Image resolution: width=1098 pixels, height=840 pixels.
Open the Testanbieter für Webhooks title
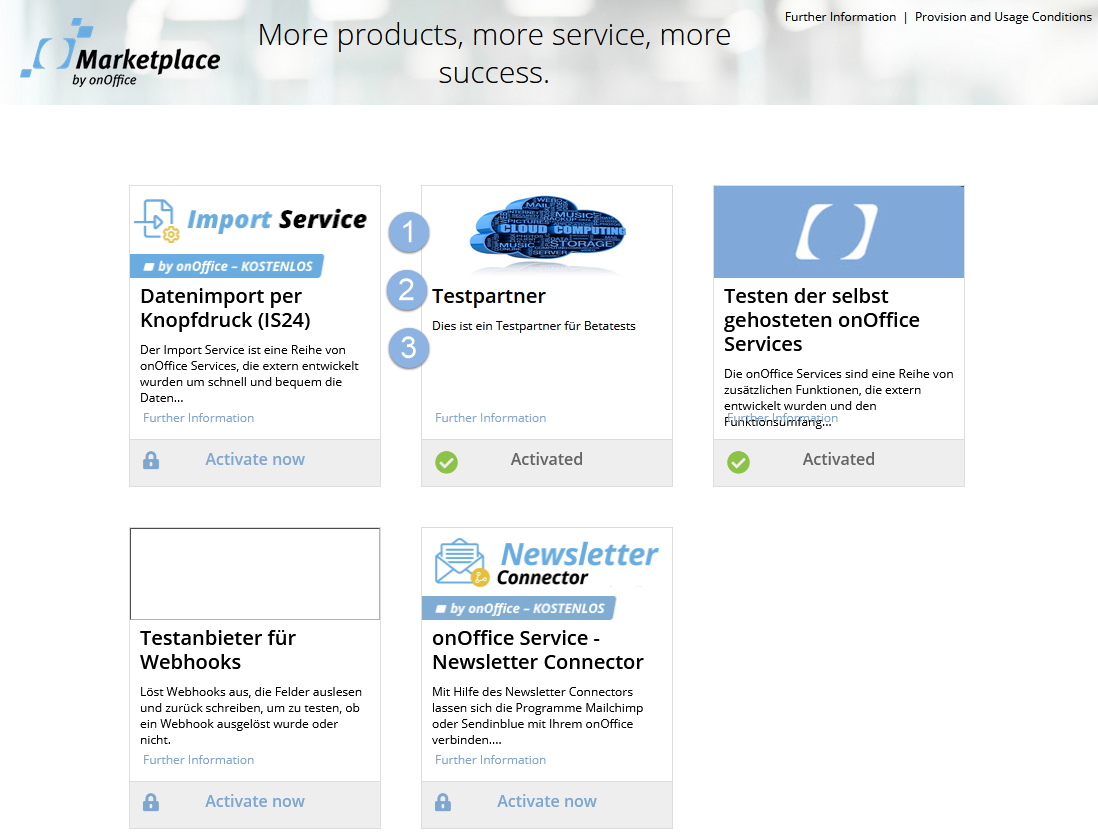pos(218,650)
